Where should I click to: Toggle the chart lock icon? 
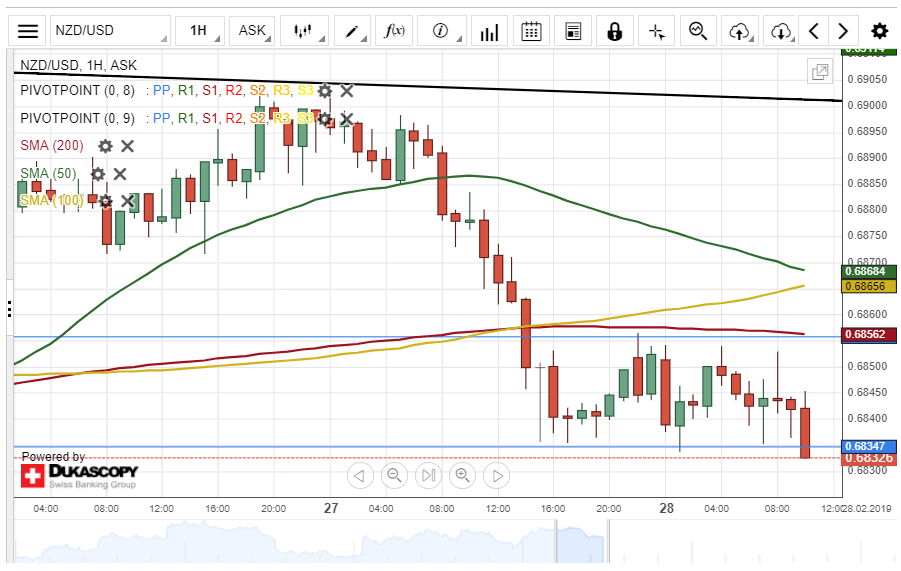click(614, 31)
